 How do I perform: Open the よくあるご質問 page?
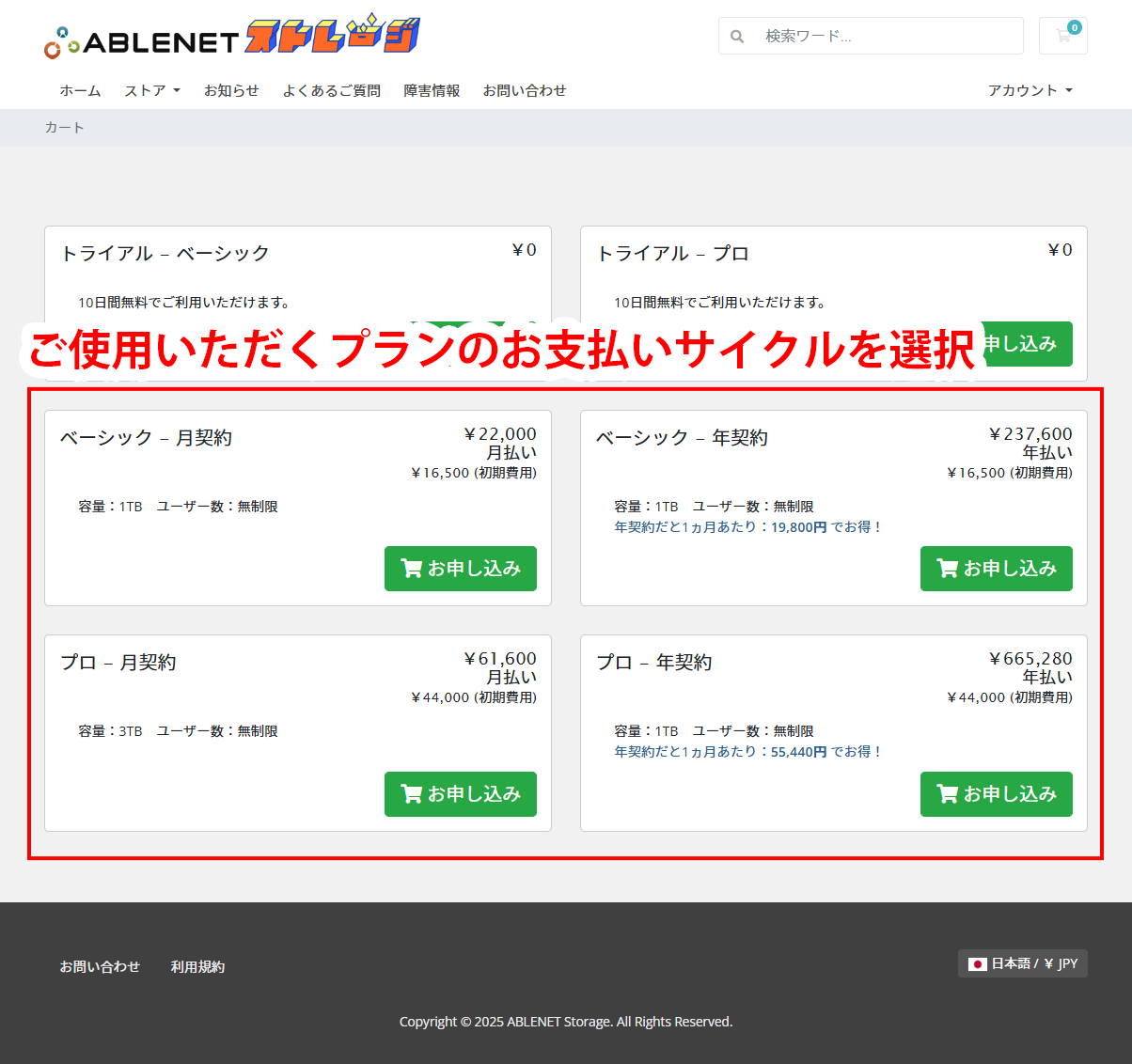click(x=331, y=90)
